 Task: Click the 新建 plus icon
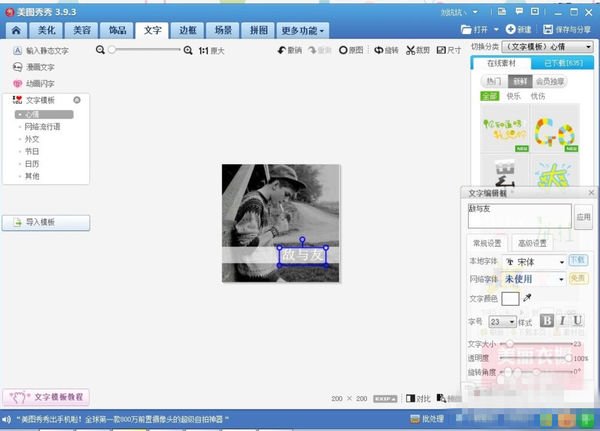(510, 29)
